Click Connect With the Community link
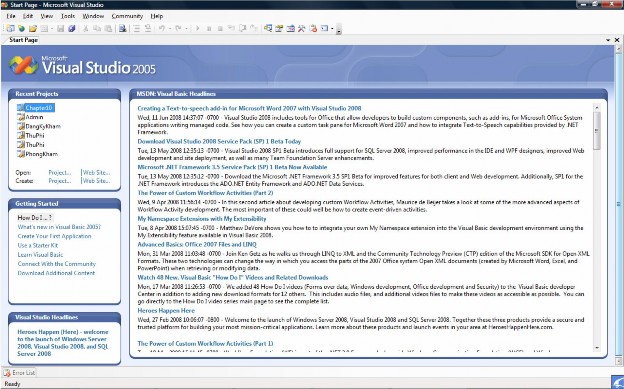 point(57,264)
